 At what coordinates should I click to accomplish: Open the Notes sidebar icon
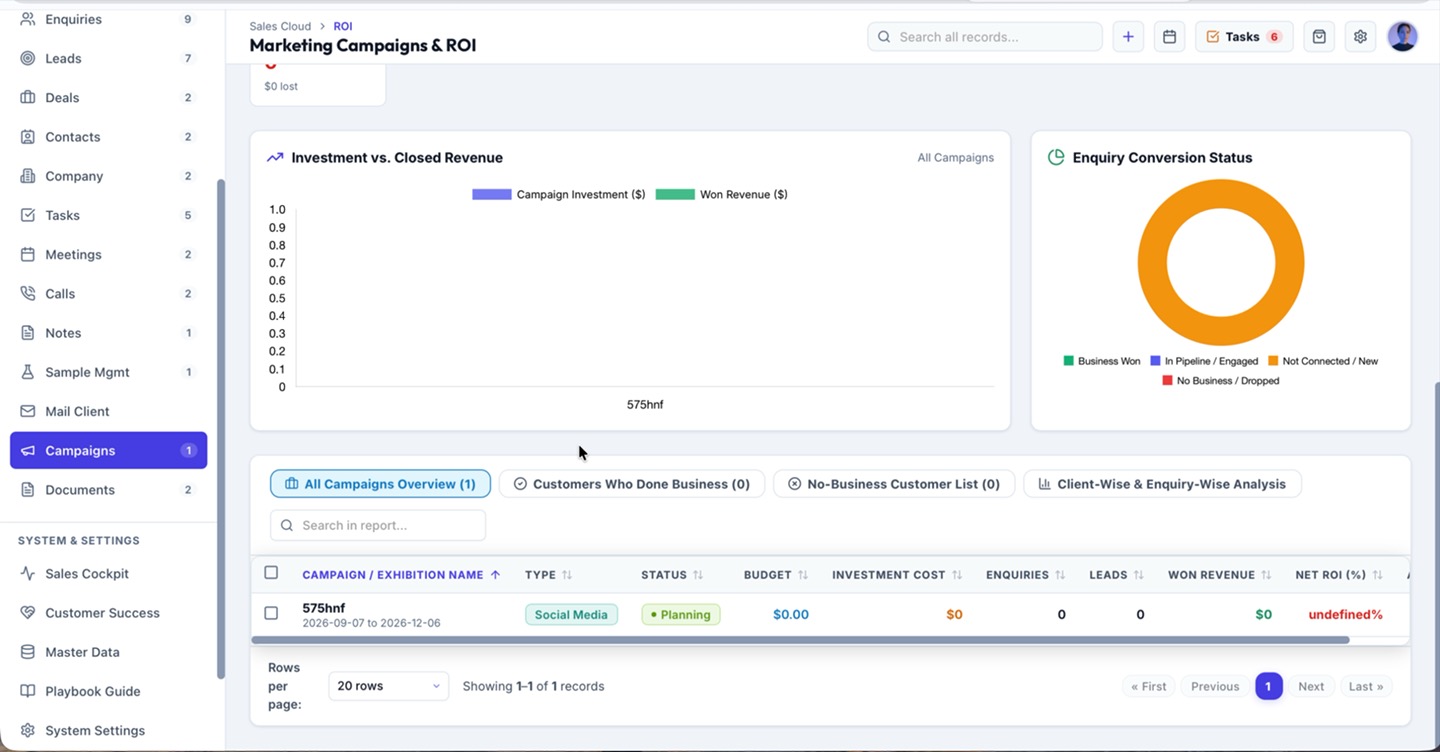28,333
